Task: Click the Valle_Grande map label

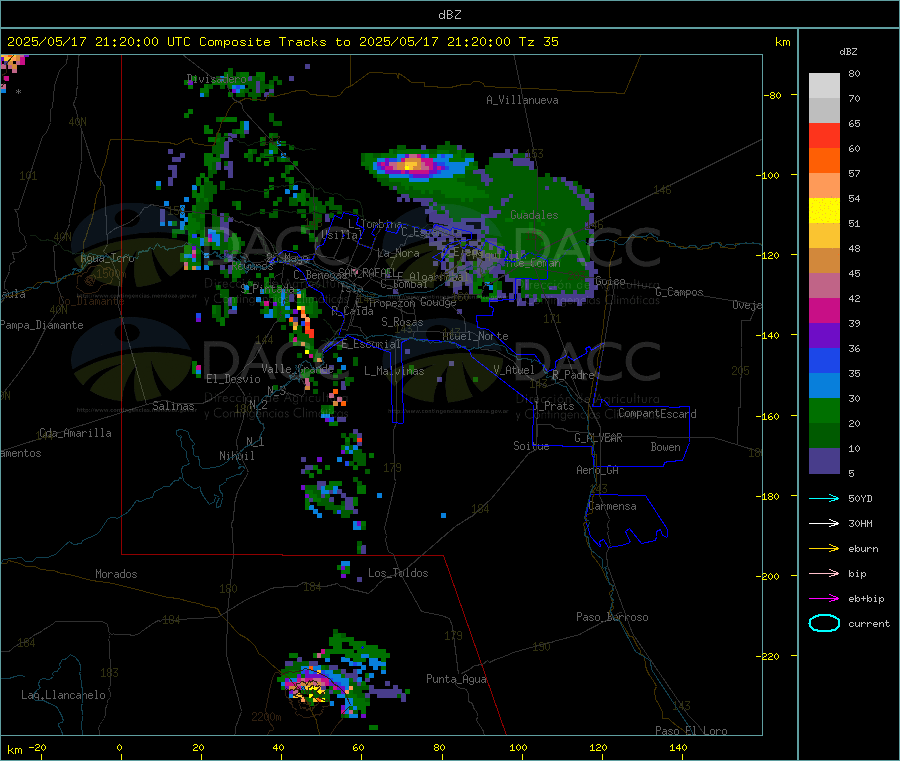Action: (x=297, y=368)
